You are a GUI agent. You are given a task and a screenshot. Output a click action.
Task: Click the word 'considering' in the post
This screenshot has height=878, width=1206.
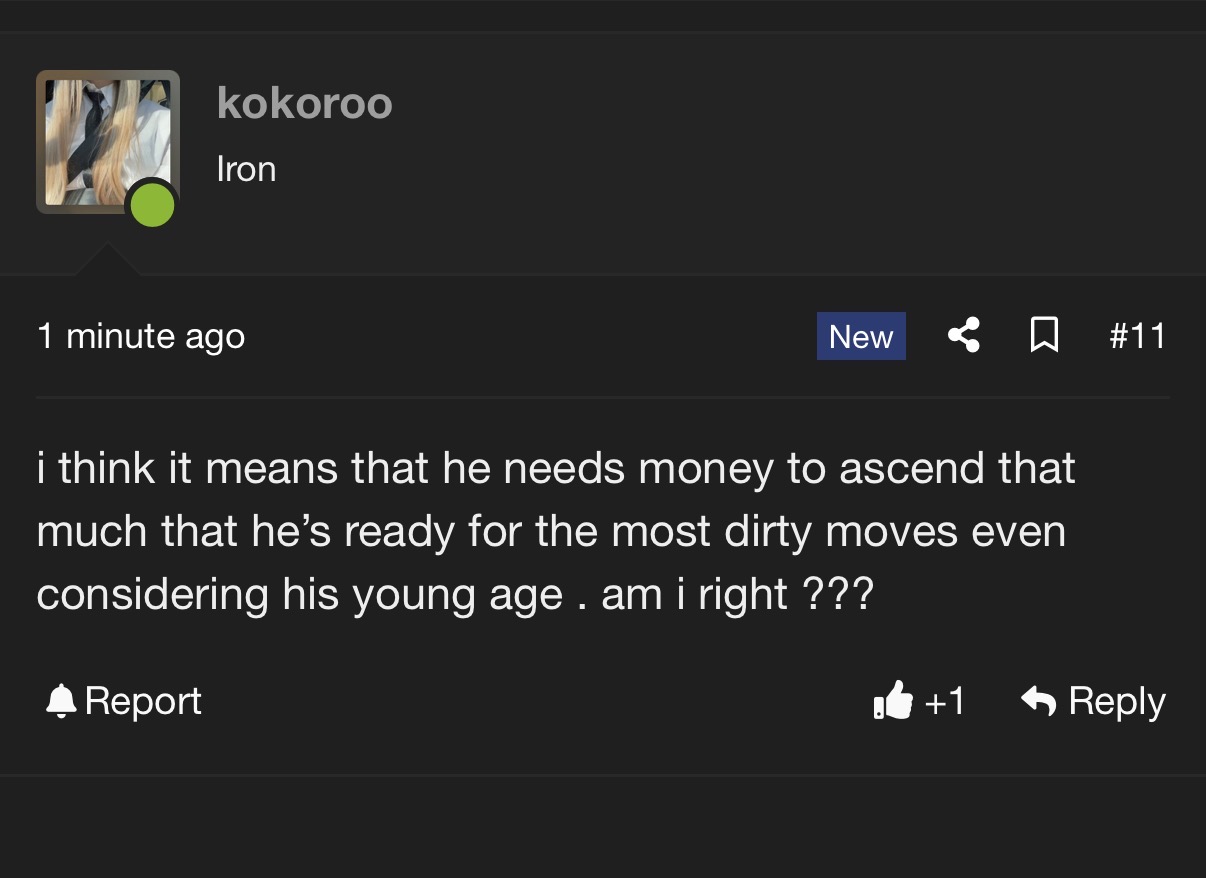point(154,596)
